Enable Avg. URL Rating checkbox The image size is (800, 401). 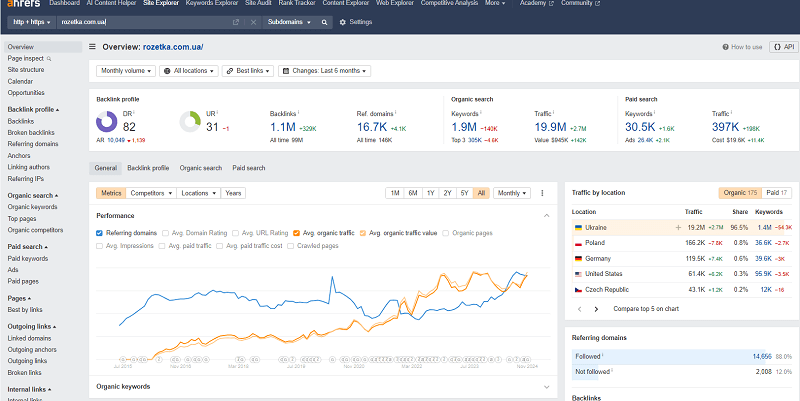(235, 233)
